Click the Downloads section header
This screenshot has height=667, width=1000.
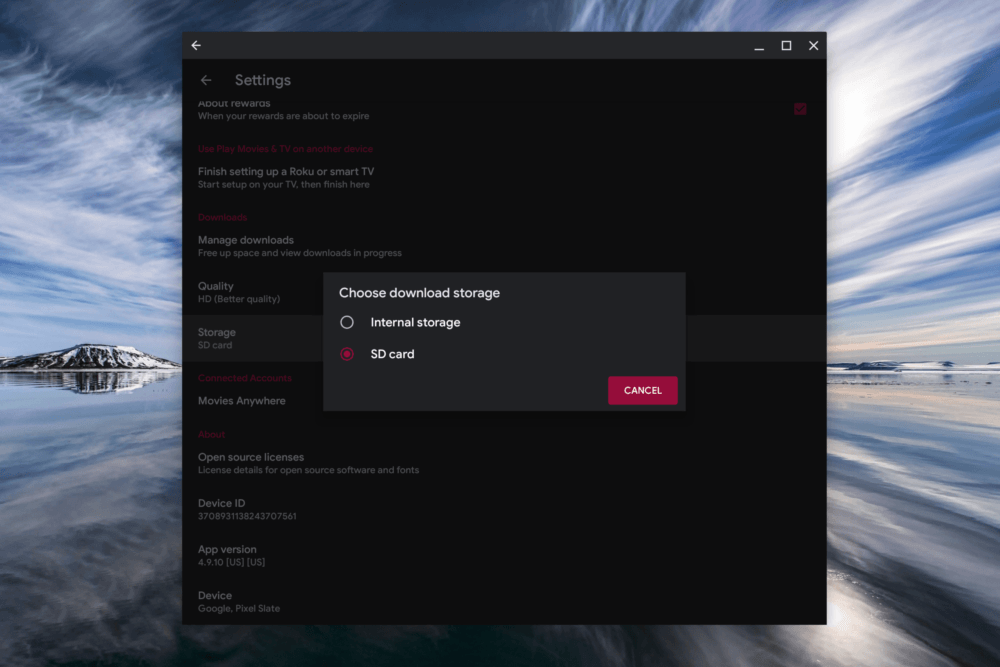222,217
